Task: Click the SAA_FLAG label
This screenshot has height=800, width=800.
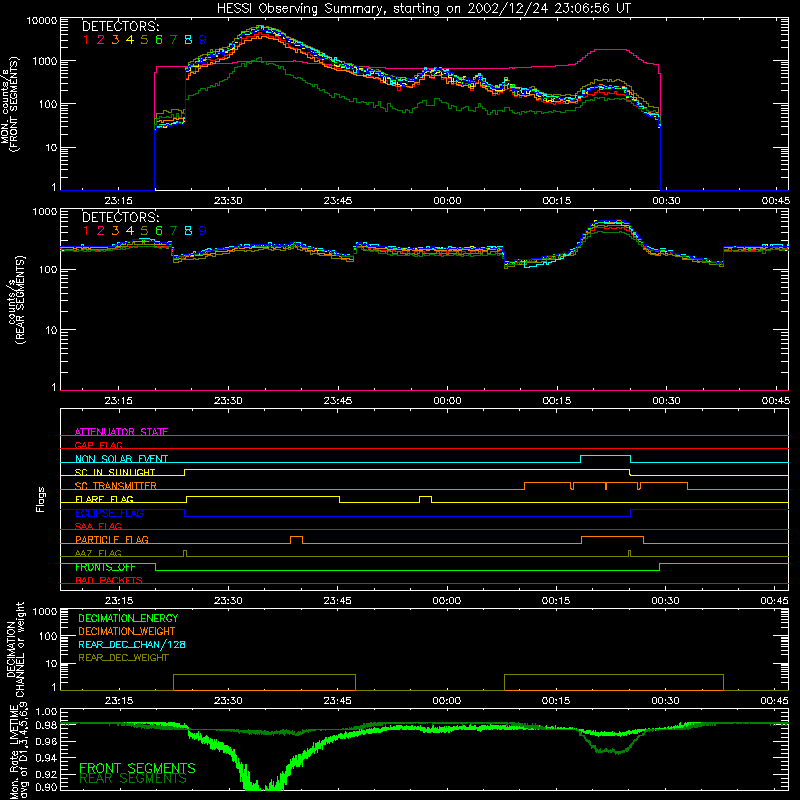Action: (98, 526)
